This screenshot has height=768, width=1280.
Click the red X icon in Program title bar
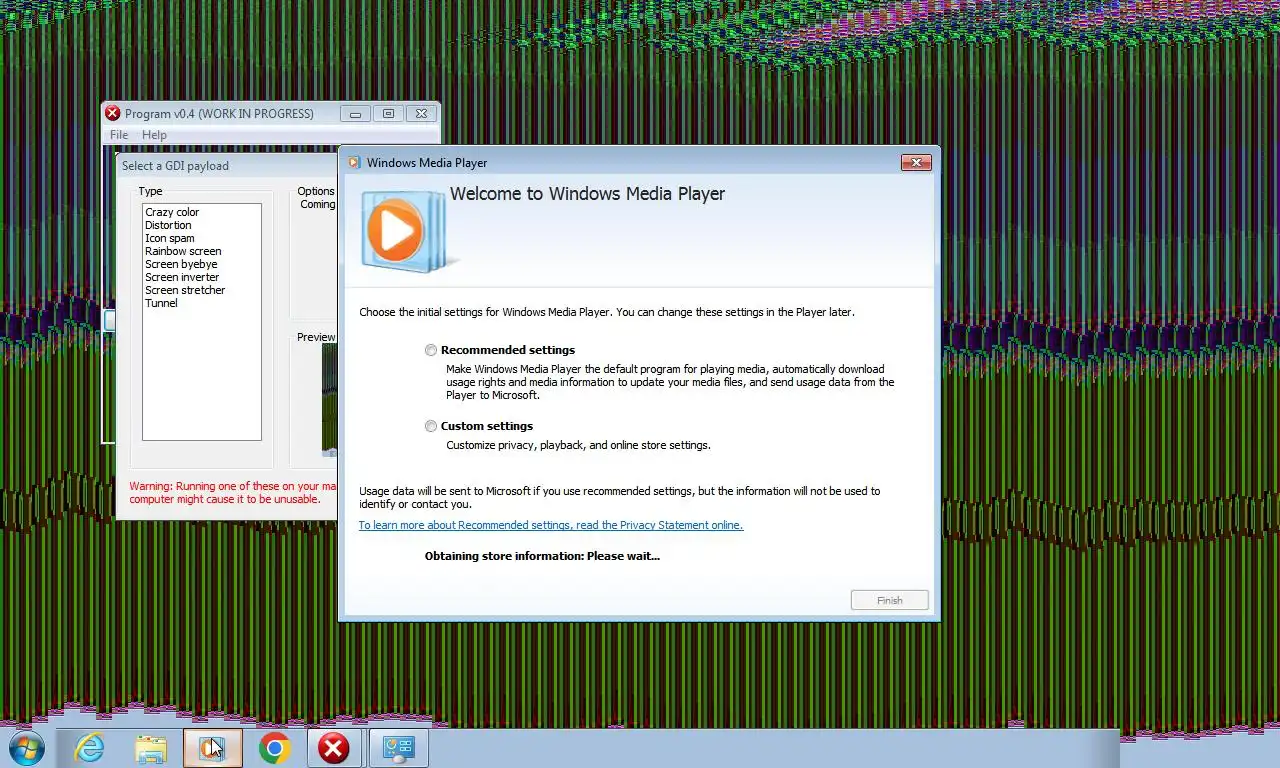point(113,113)
